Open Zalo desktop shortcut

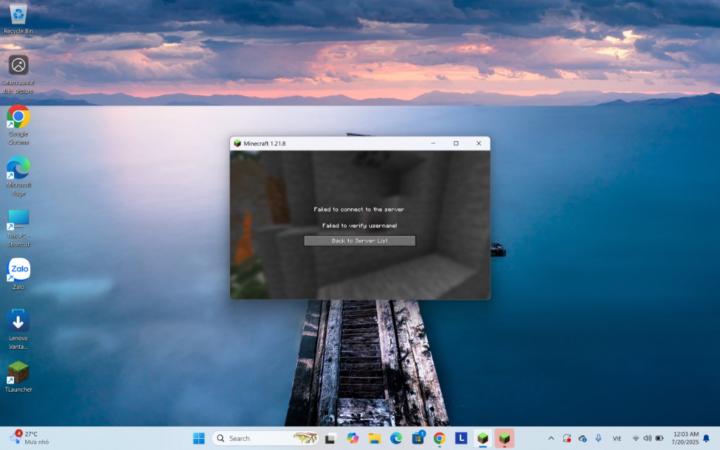(x=18, y=274)
